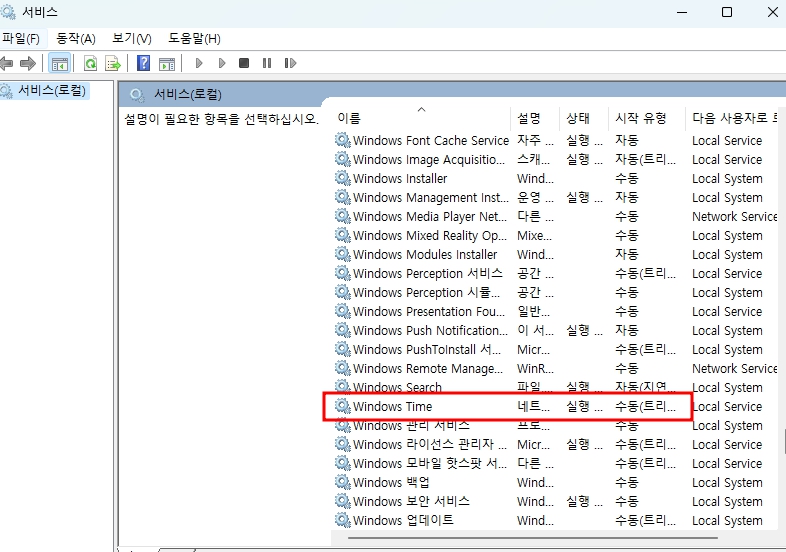Select the Windows Perception 서비스 row
Image resolution: width=786 pixels, height=552 pixels.
555,273
